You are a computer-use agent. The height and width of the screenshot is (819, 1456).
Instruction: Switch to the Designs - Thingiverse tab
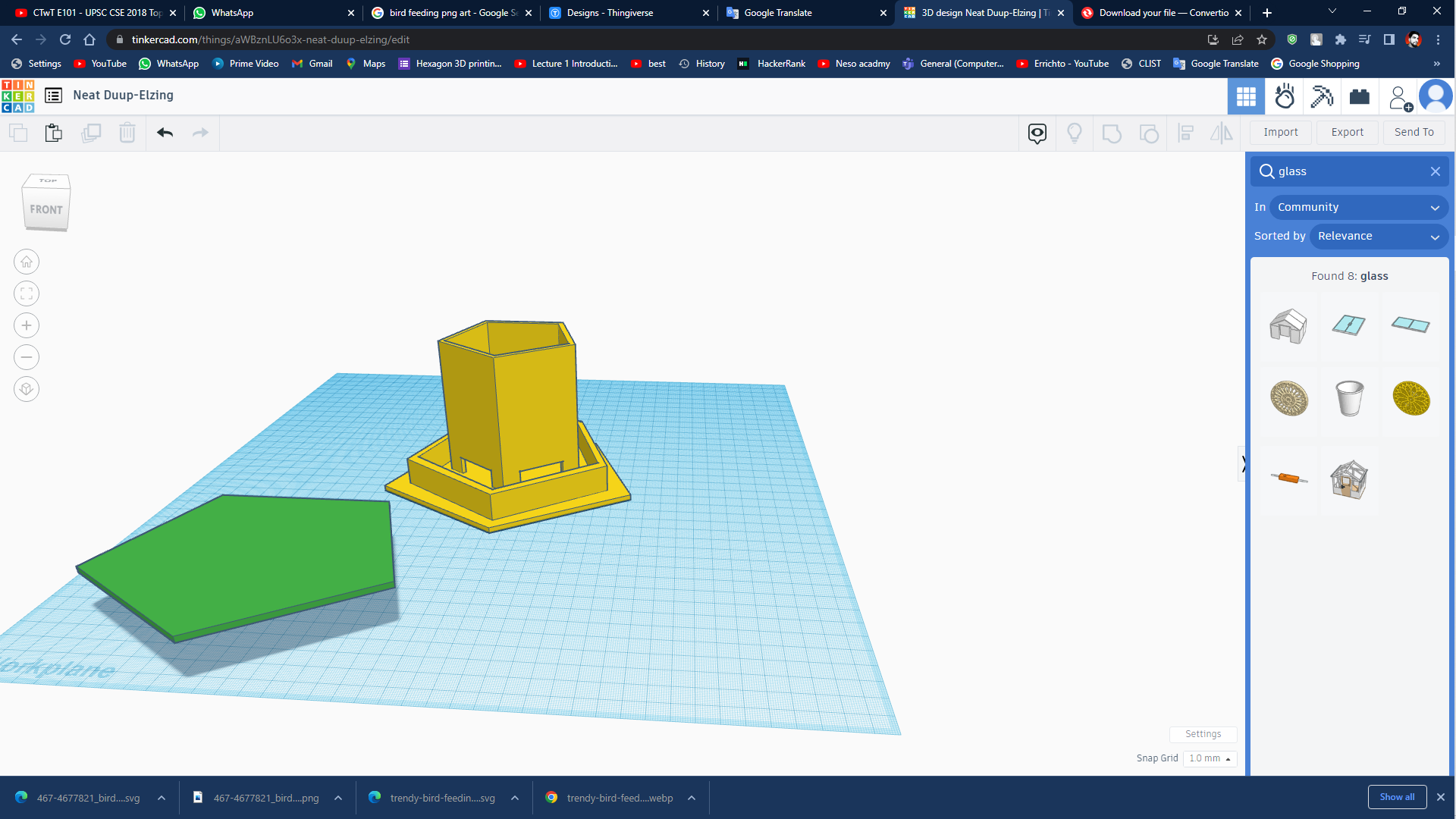pyautogui.click(x=629, y=13)
